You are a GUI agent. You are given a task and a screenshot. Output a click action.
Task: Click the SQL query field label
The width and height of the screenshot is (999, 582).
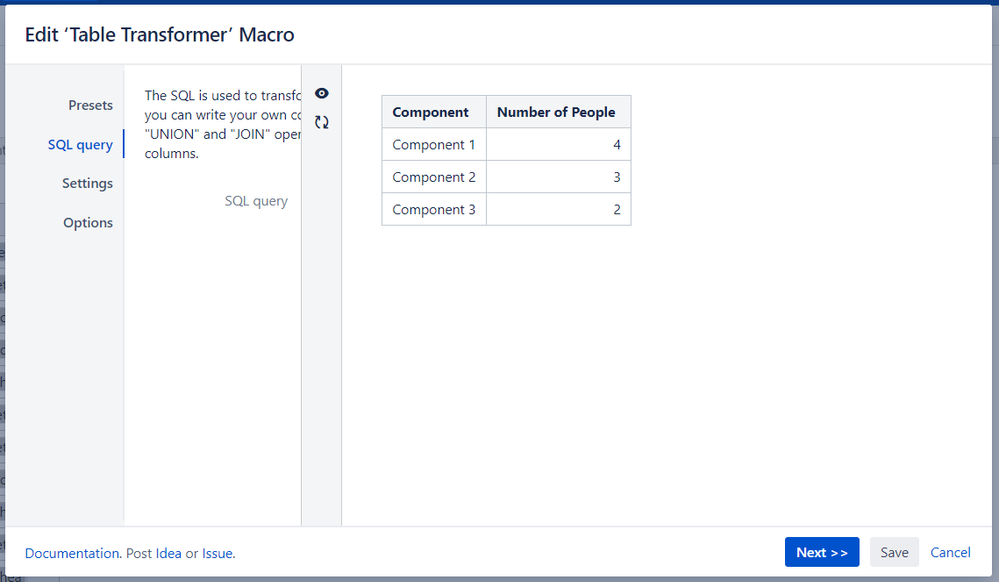(x=256, y=201)
